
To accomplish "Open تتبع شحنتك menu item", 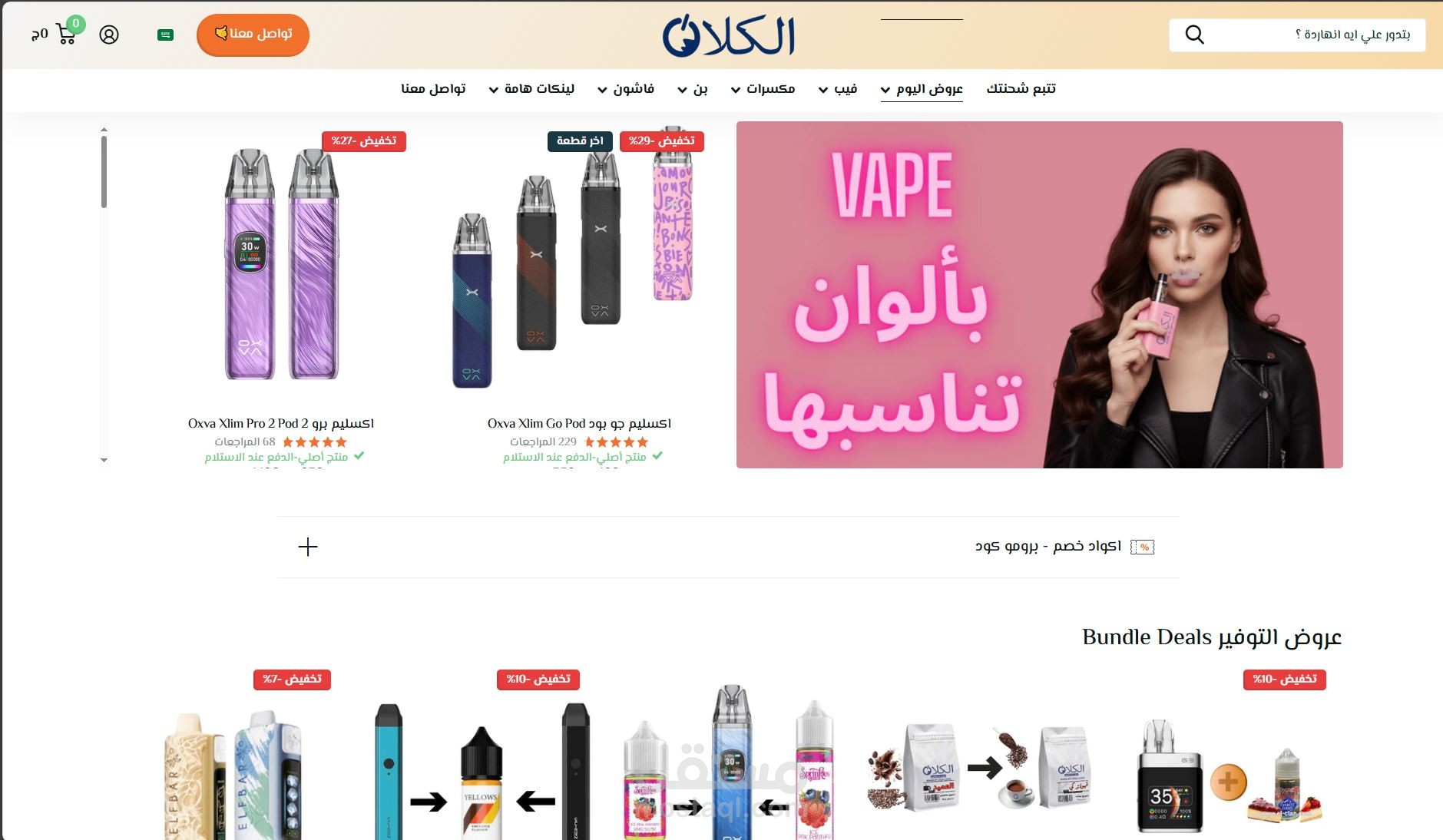I will (x=1021, y=89).
